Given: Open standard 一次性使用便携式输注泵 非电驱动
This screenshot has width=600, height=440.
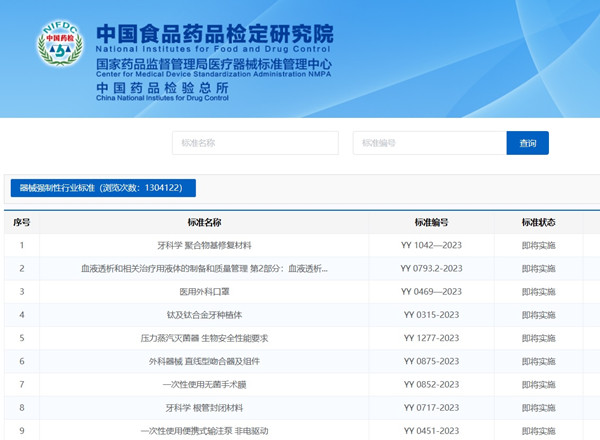Looking at the screenshot, I should click(204, 431).
